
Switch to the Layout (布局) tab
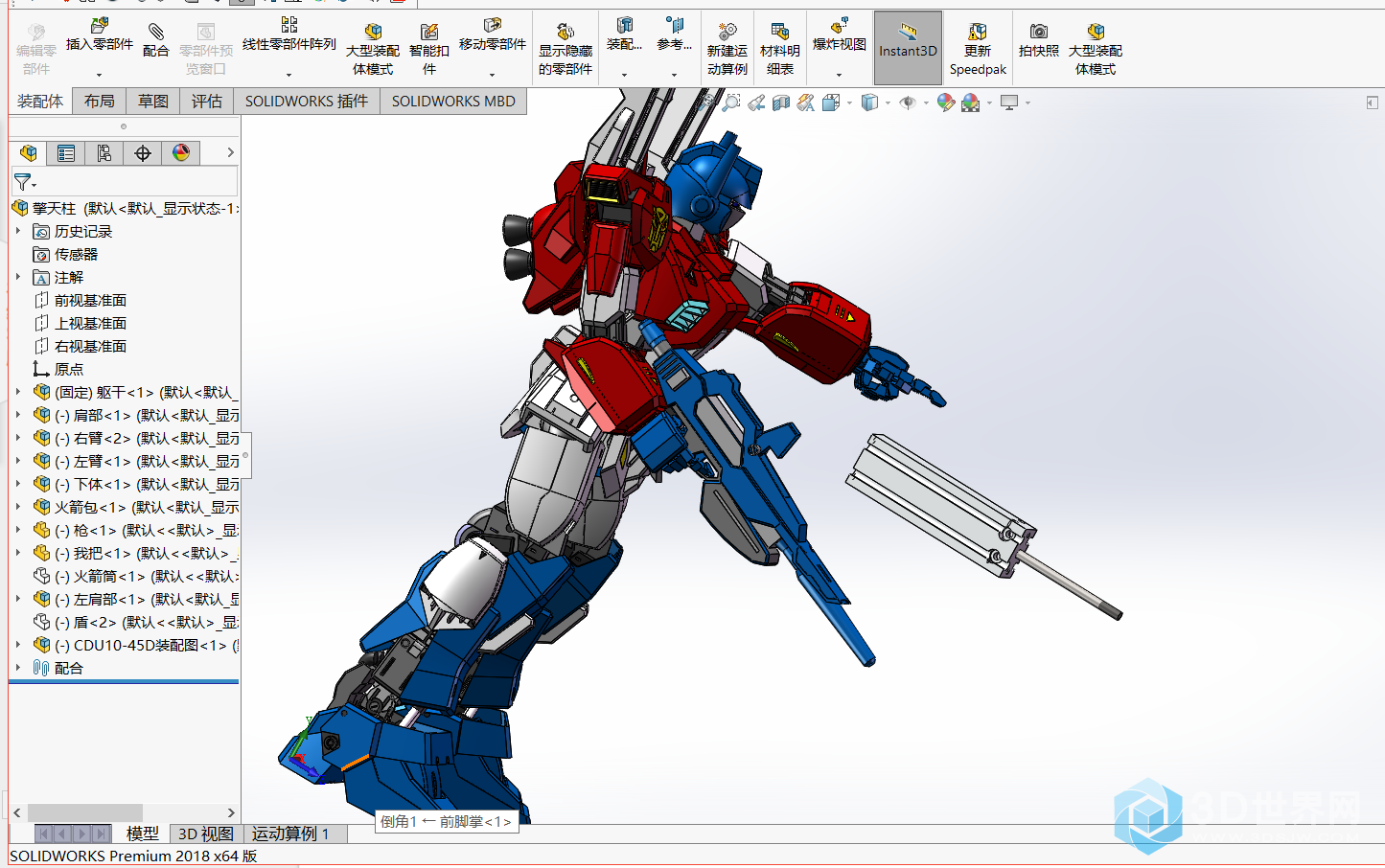(100, 102)
